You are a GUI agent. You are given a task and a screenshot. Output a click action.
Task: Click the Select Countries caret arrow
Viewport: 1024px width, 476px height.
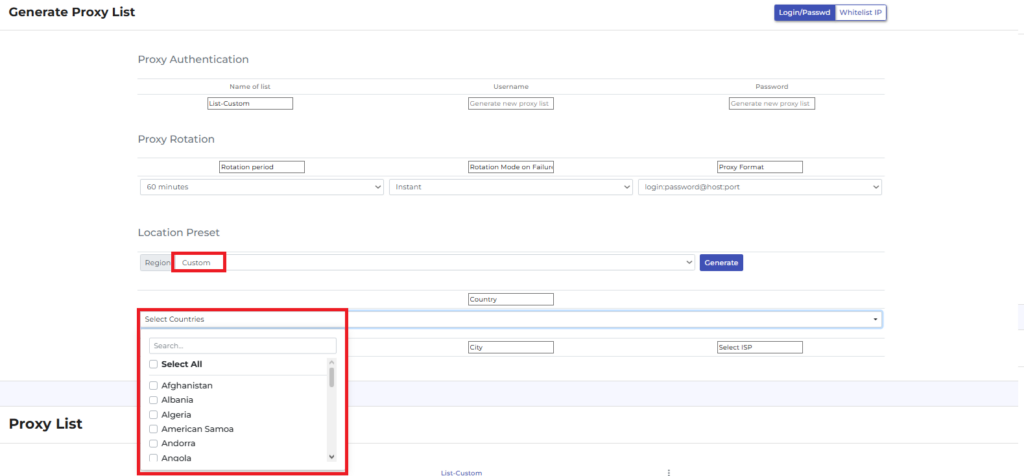[x=876, y=319]
